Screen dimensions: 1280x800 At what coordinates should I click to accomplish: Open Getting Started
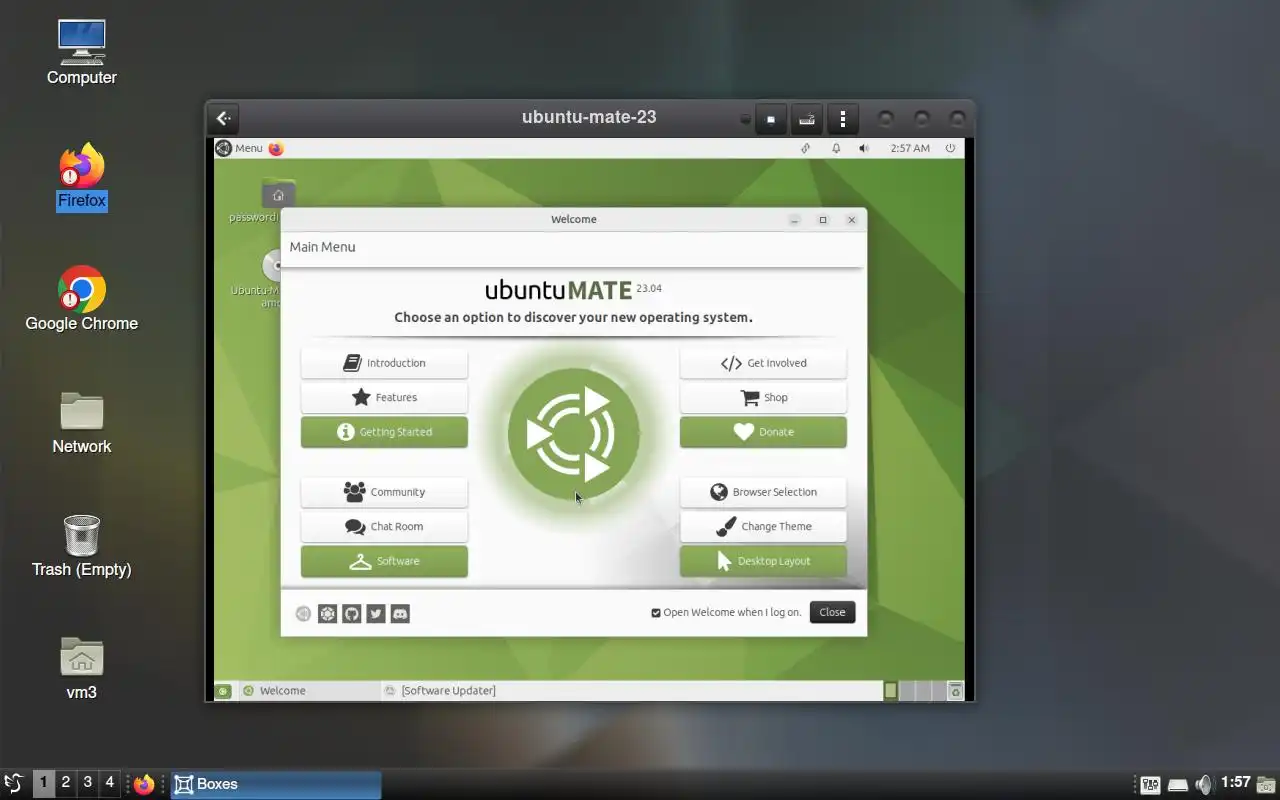coord(384,432)
